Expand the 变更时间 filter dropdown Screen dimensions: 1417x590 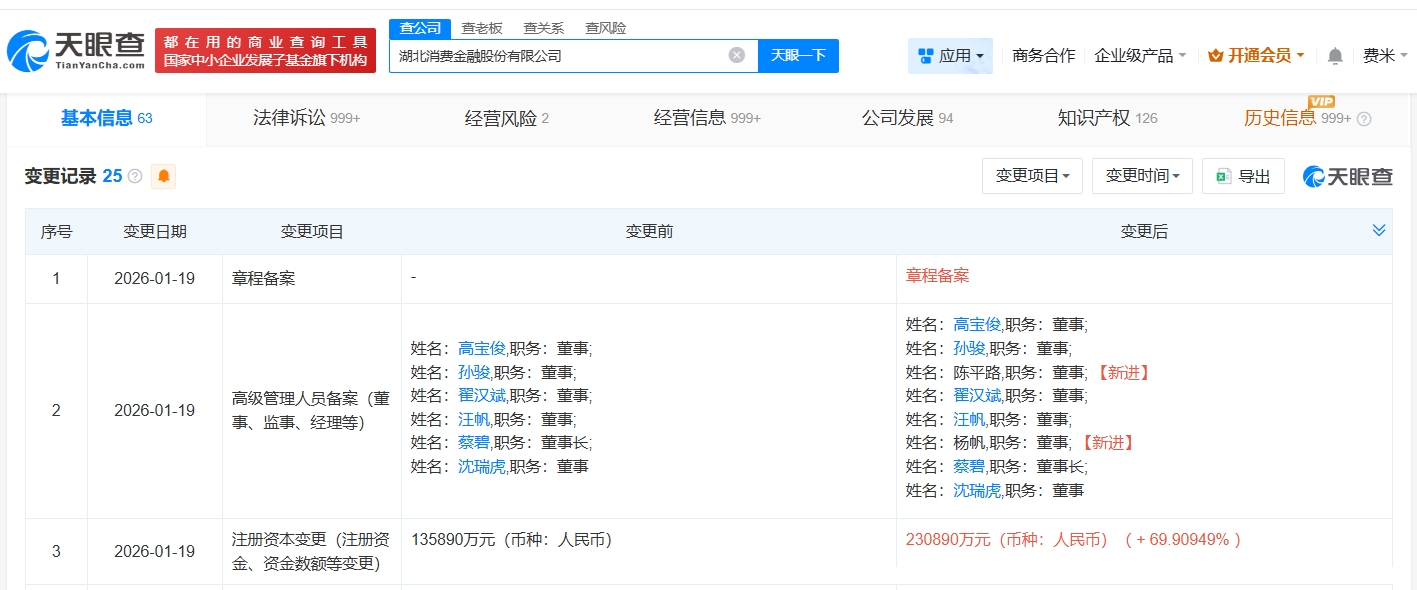pos(1142,177)
